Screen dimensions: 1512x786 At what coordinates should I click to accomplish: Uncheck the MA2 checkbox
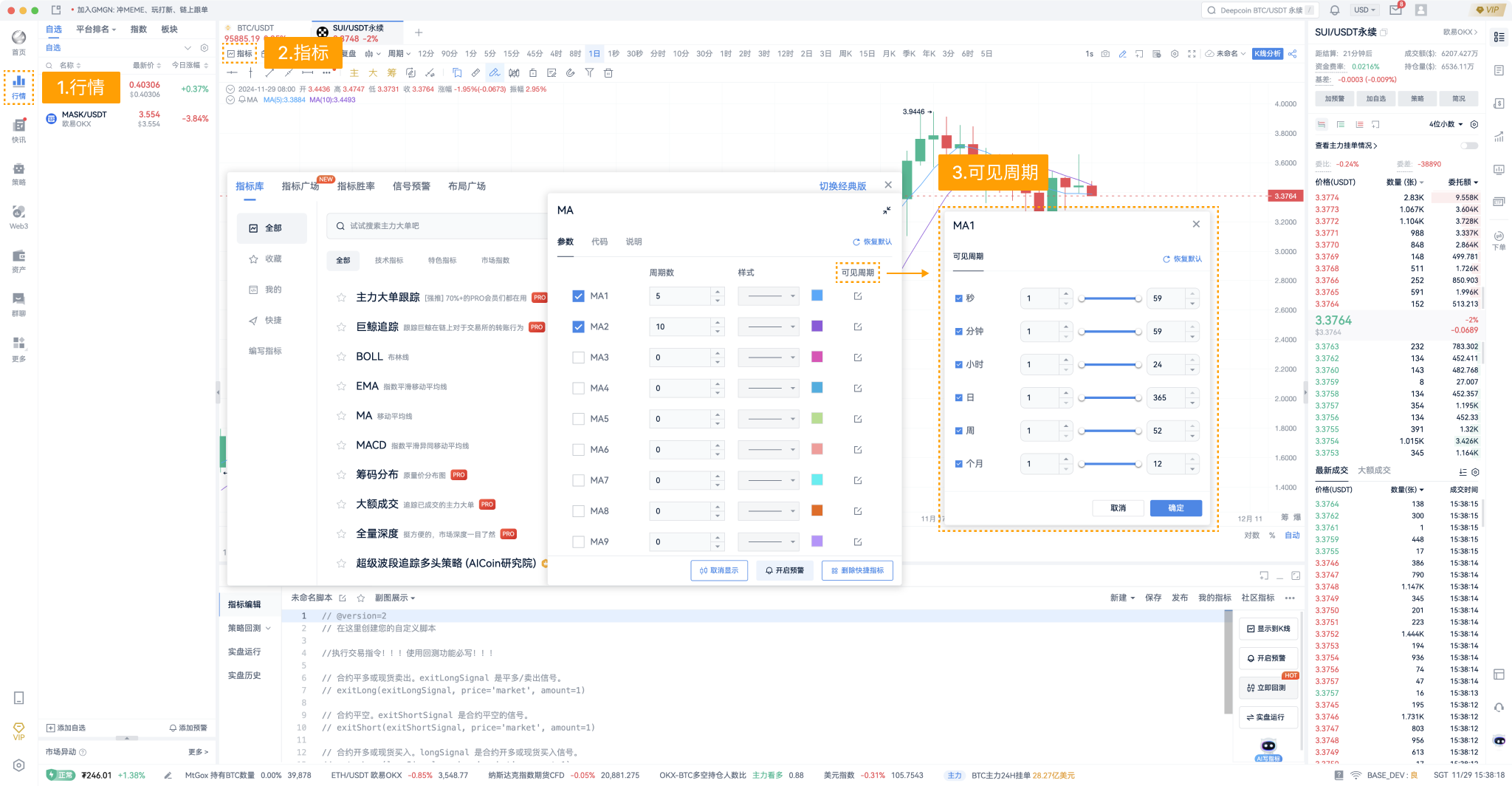[578, 327]
